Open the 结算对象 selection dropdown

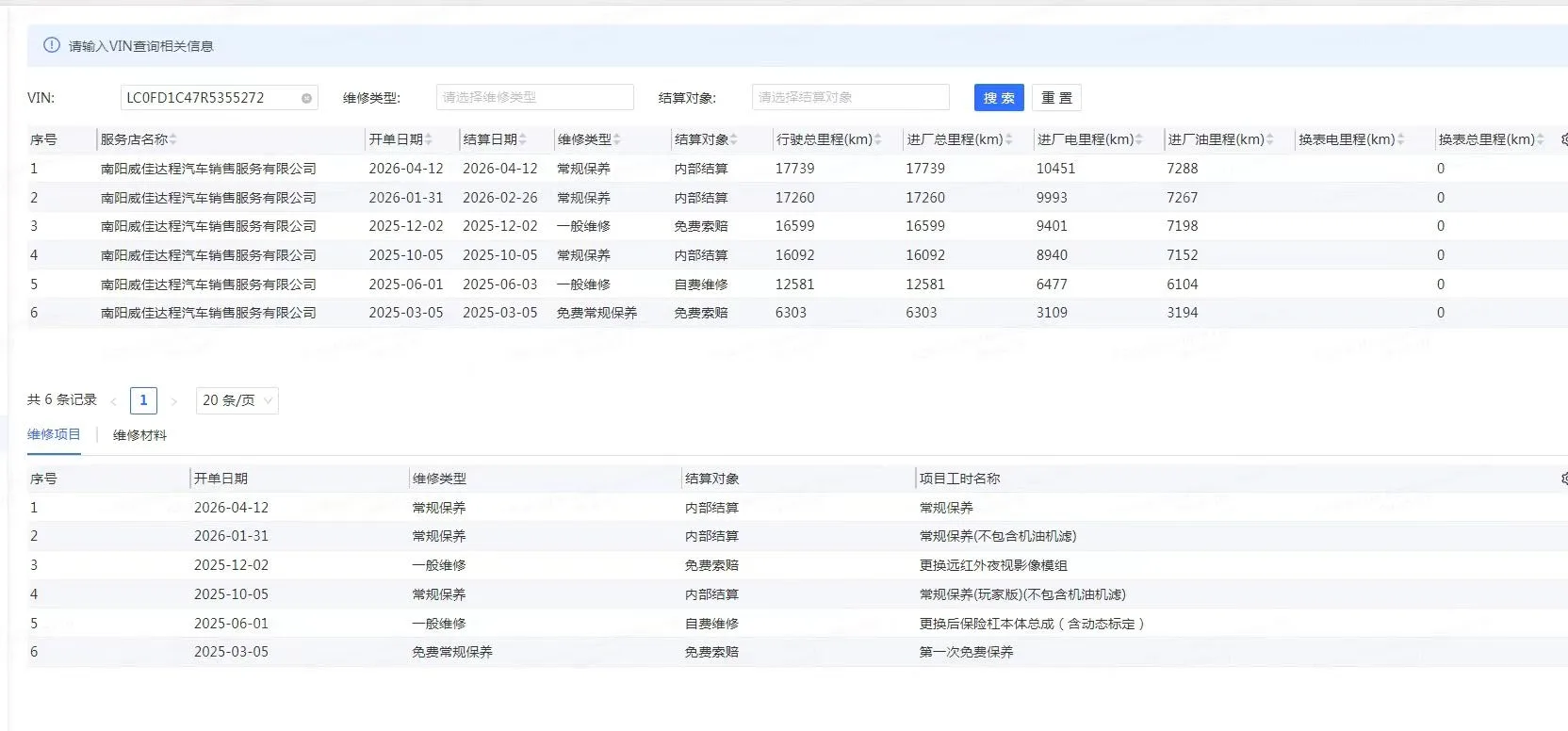[850, 97]
